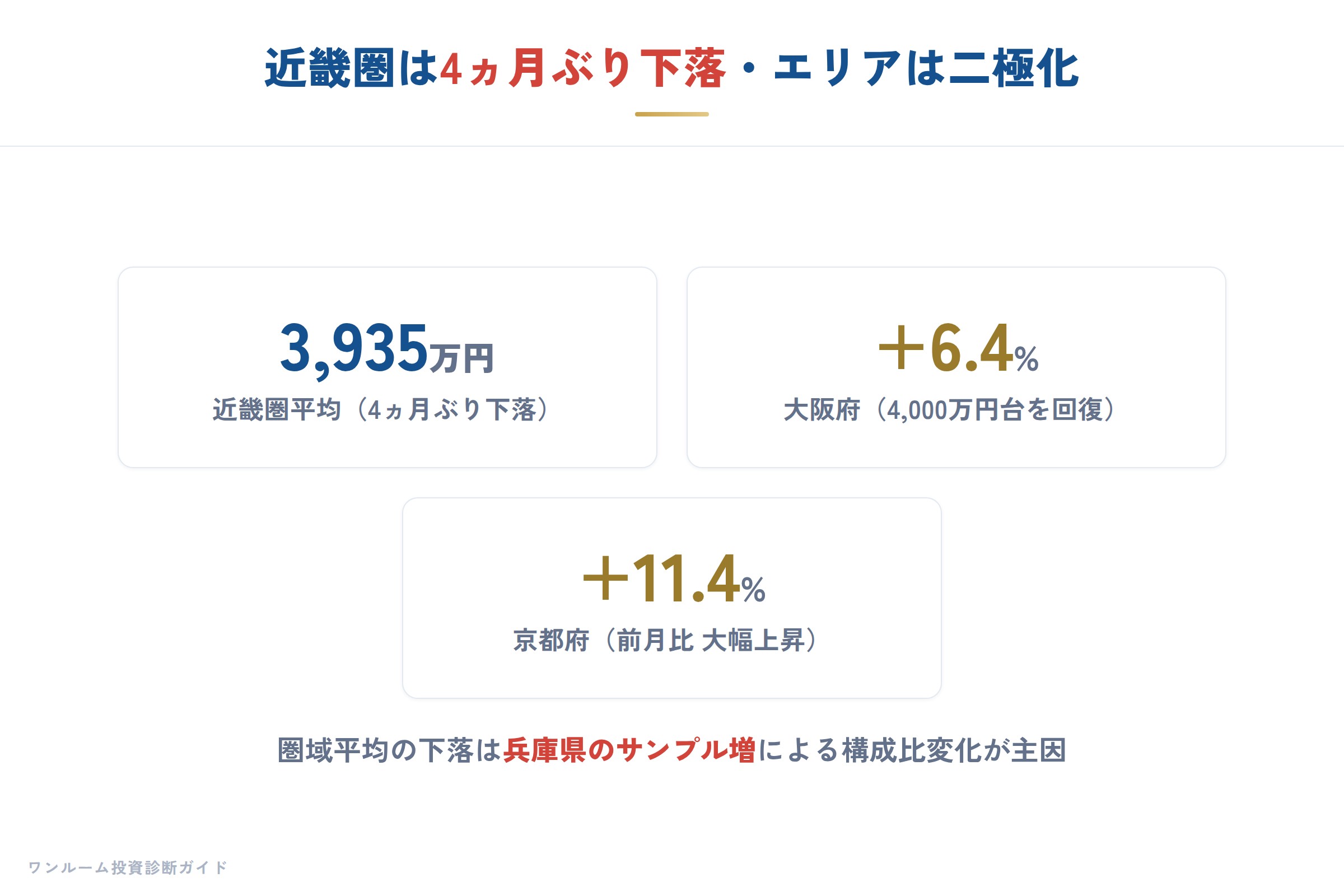Image resolution: width=1344 pixels, height=896 pixels.
Task: Click the red '兵庫県のサンプル増' phrase
Action: (x=629, y=750)
